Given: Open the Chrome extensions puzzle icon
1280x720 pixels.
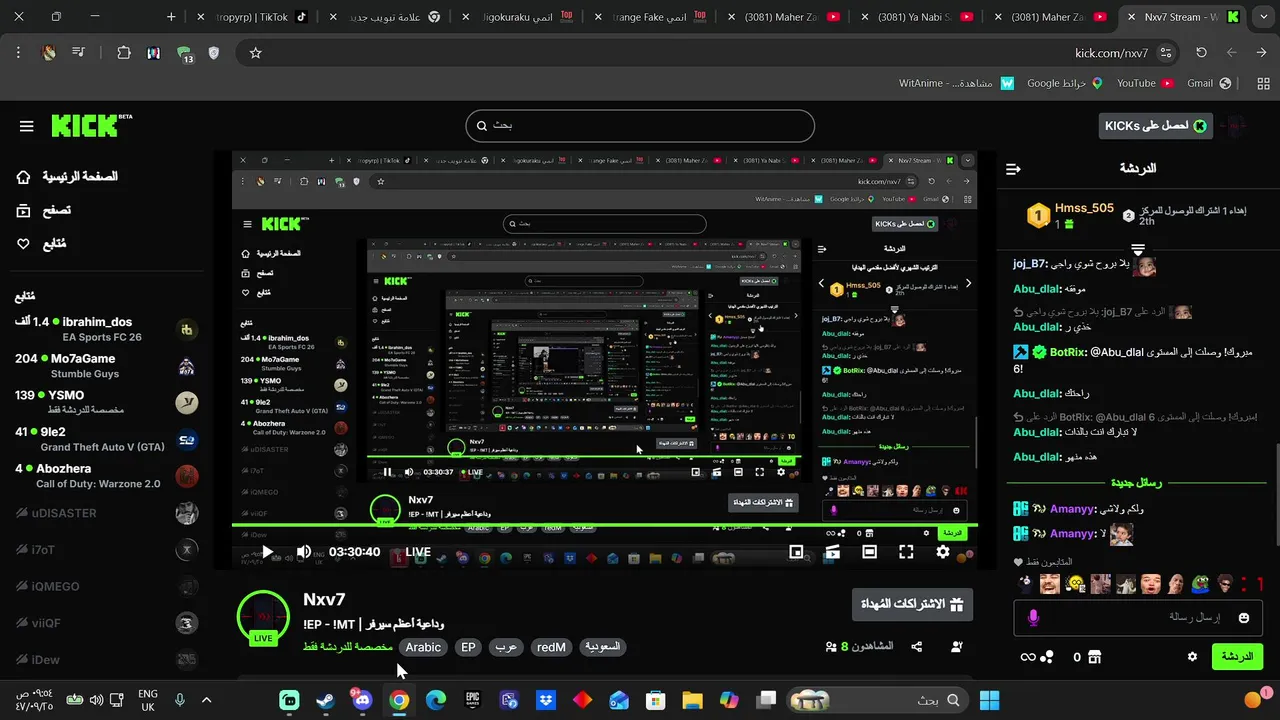Looking at the screenshot, I should 124,53.
